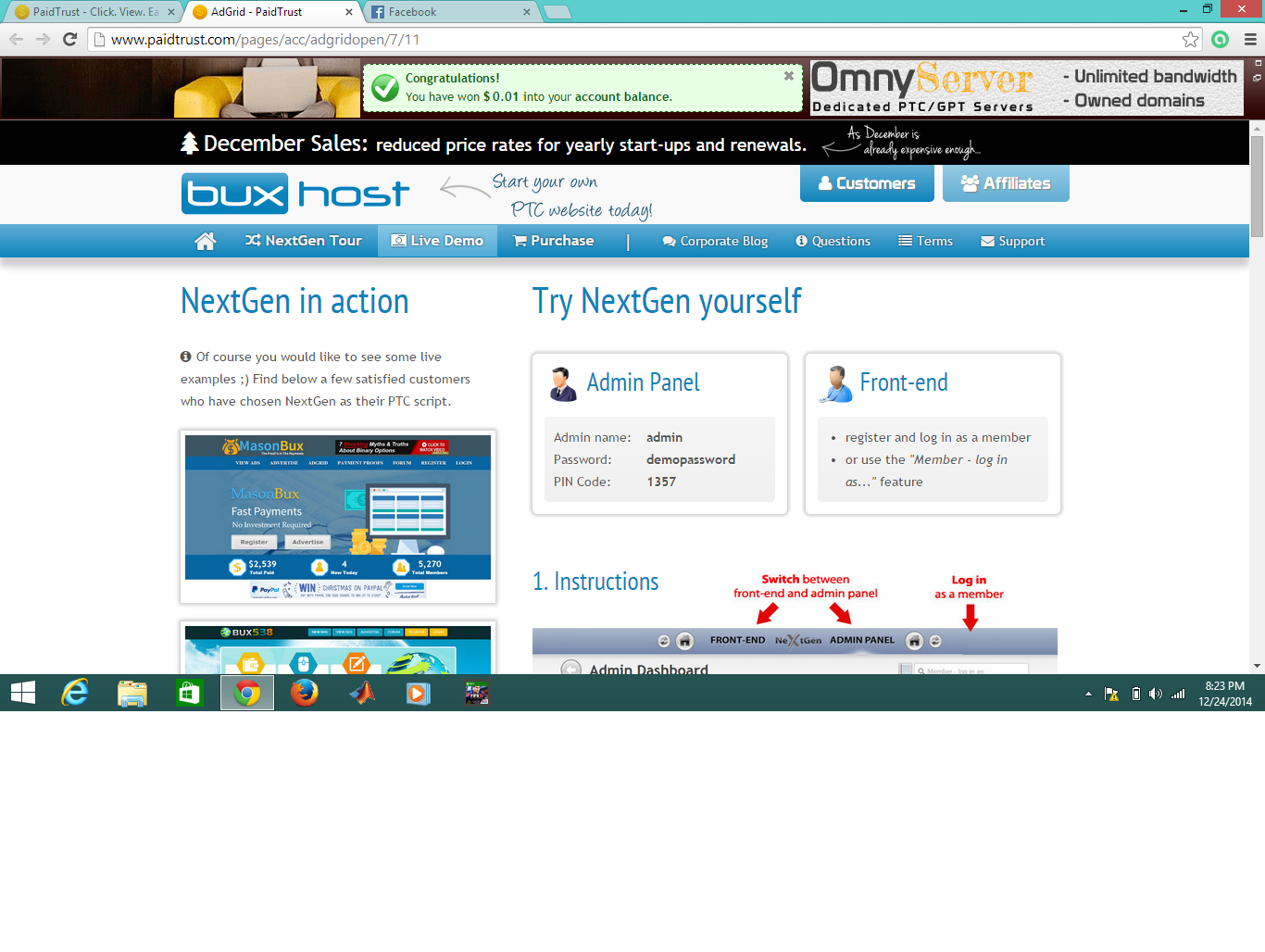This screenshot has width=1265, height=952.
Task: Open the Windows Start menu
Action: 23,693
